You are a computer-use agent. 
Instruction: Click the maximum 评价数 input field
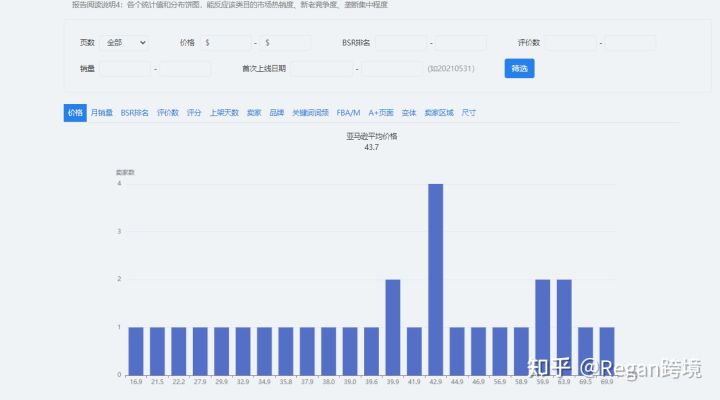pyautogui.click(x=630, y=43)
